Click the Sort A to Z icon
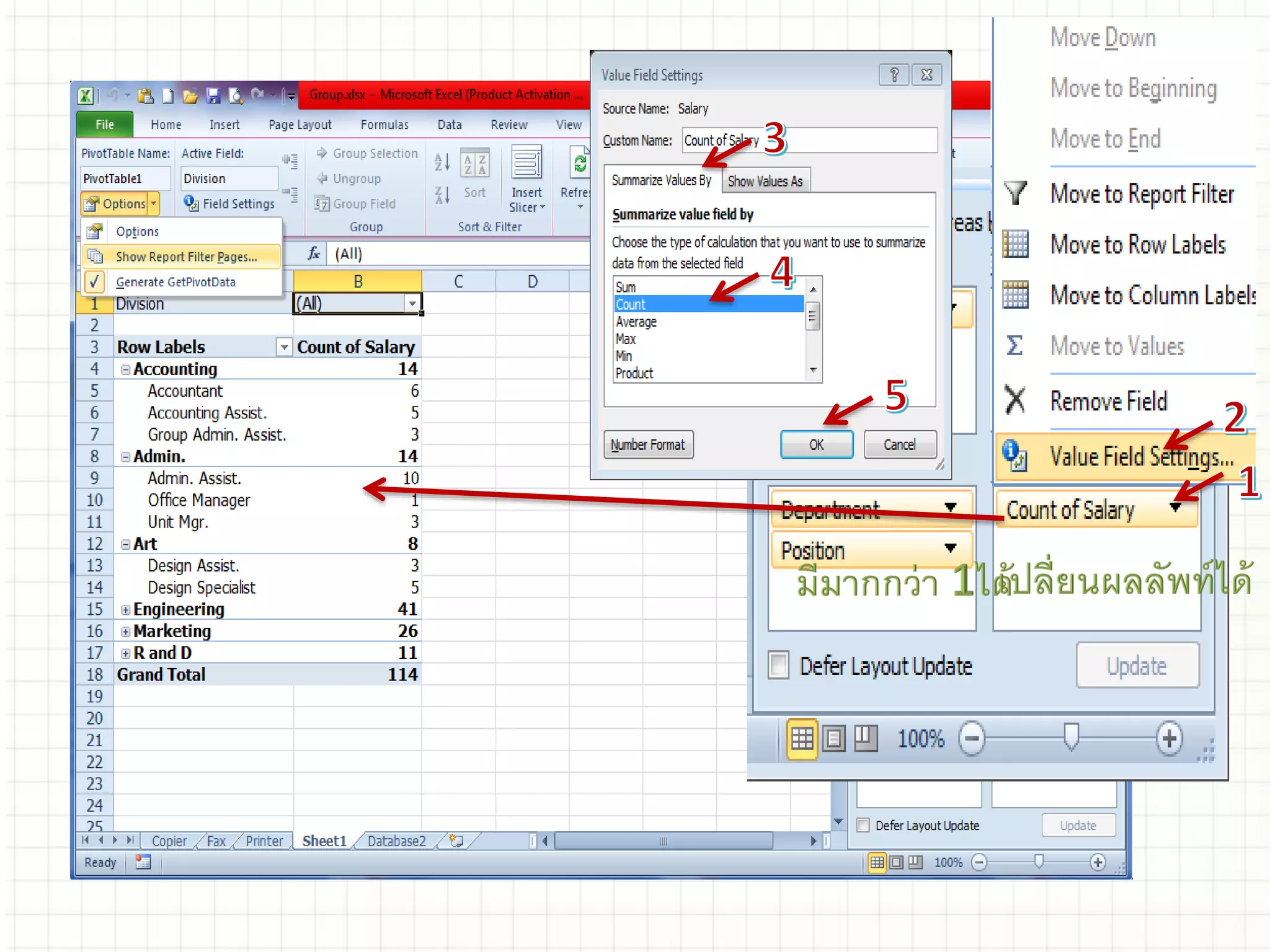This screenshot has height=952, width=1270. coord(442,162)
